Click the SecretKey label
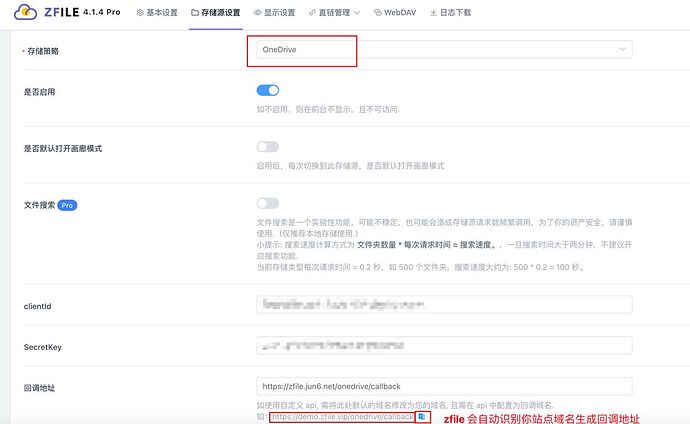The width and height of the screenshot is (690, 424). [42, 347]
